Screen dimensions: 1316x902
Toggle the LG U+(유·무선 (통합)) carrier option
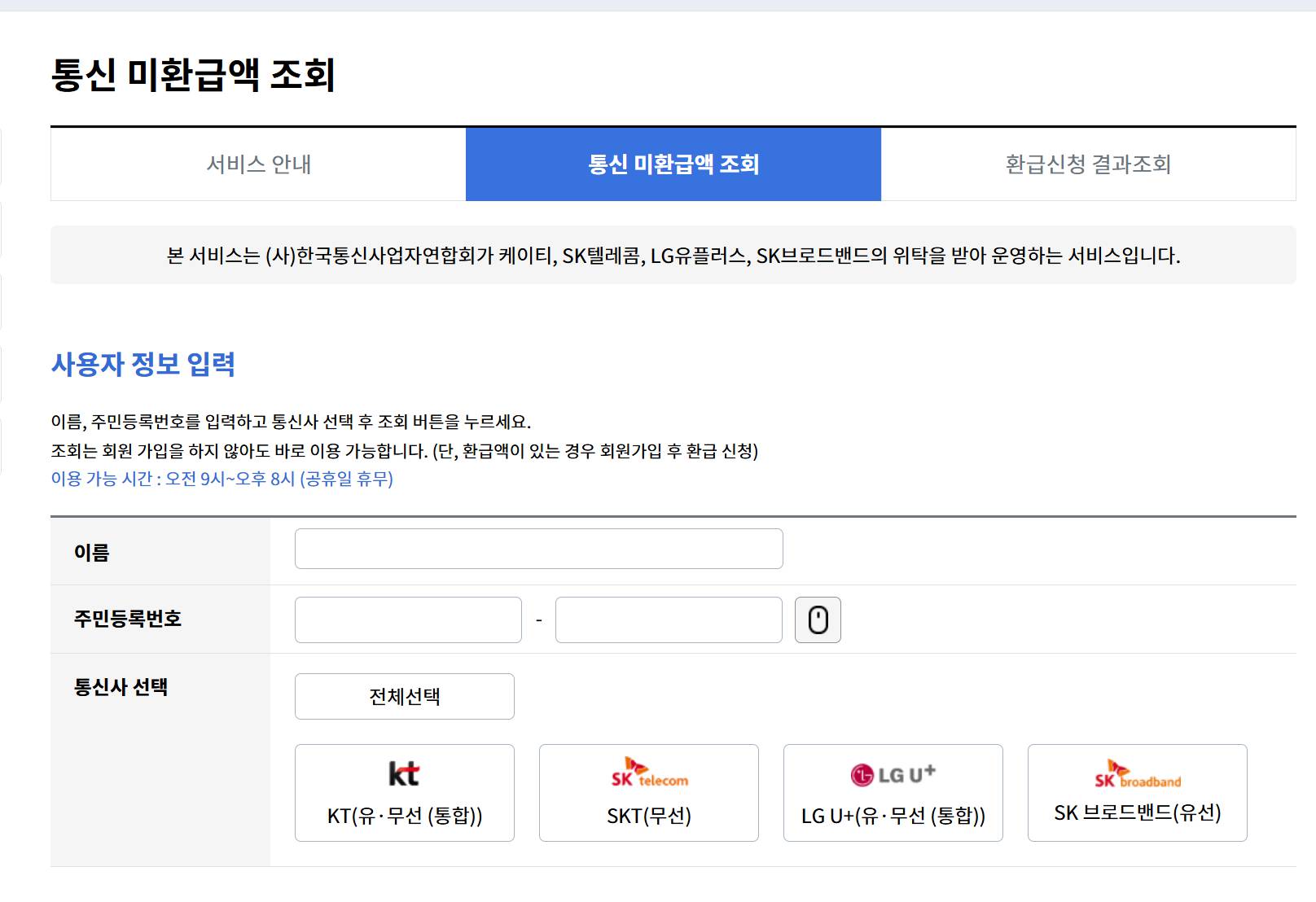(x=893, y=792)
